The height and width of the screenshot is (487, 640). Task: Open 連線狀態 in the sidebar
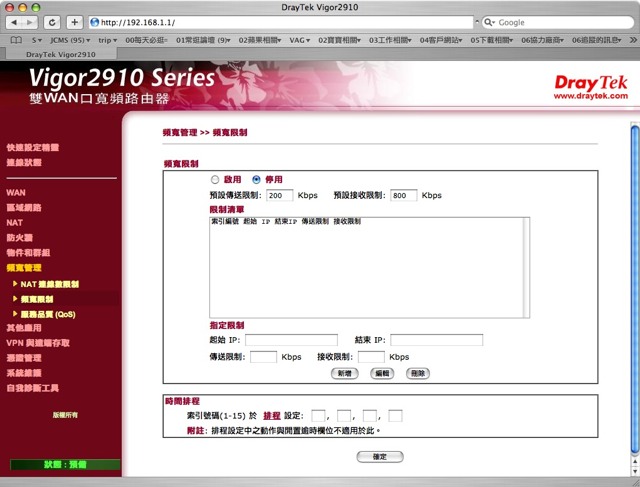pyautogui.click(x=24, y=162)
